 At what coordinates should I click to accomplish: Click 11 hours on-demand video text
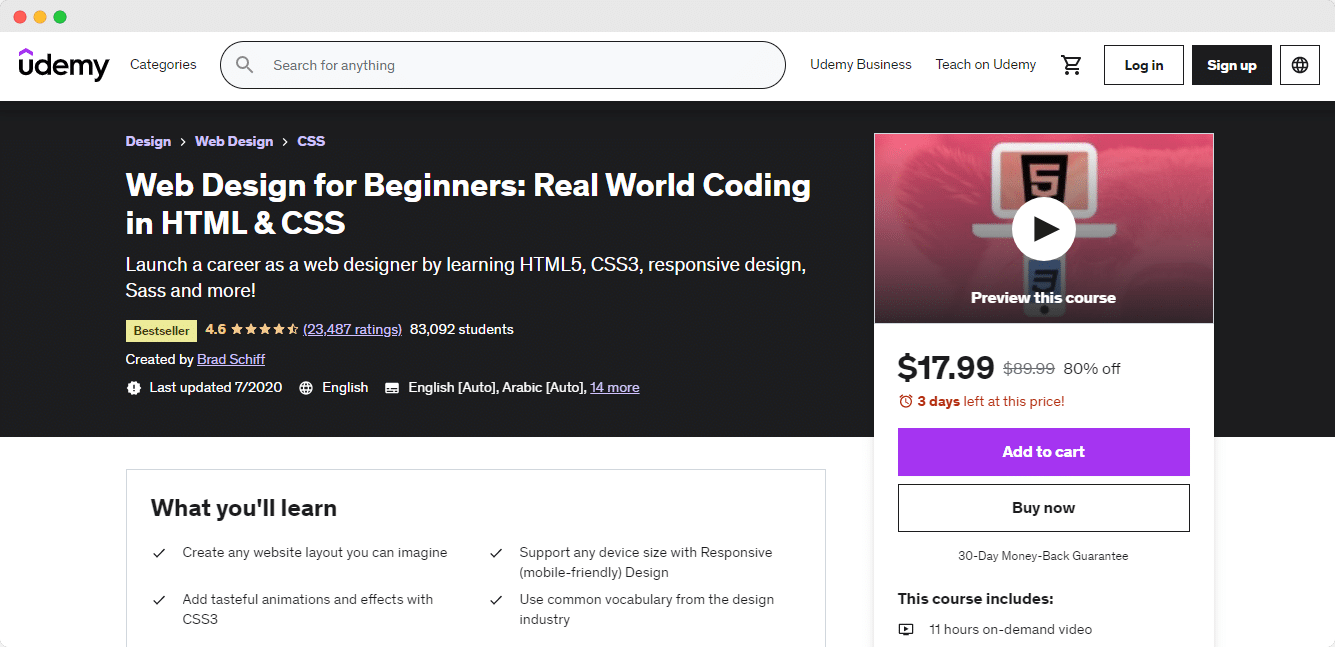pos(1011,630)
